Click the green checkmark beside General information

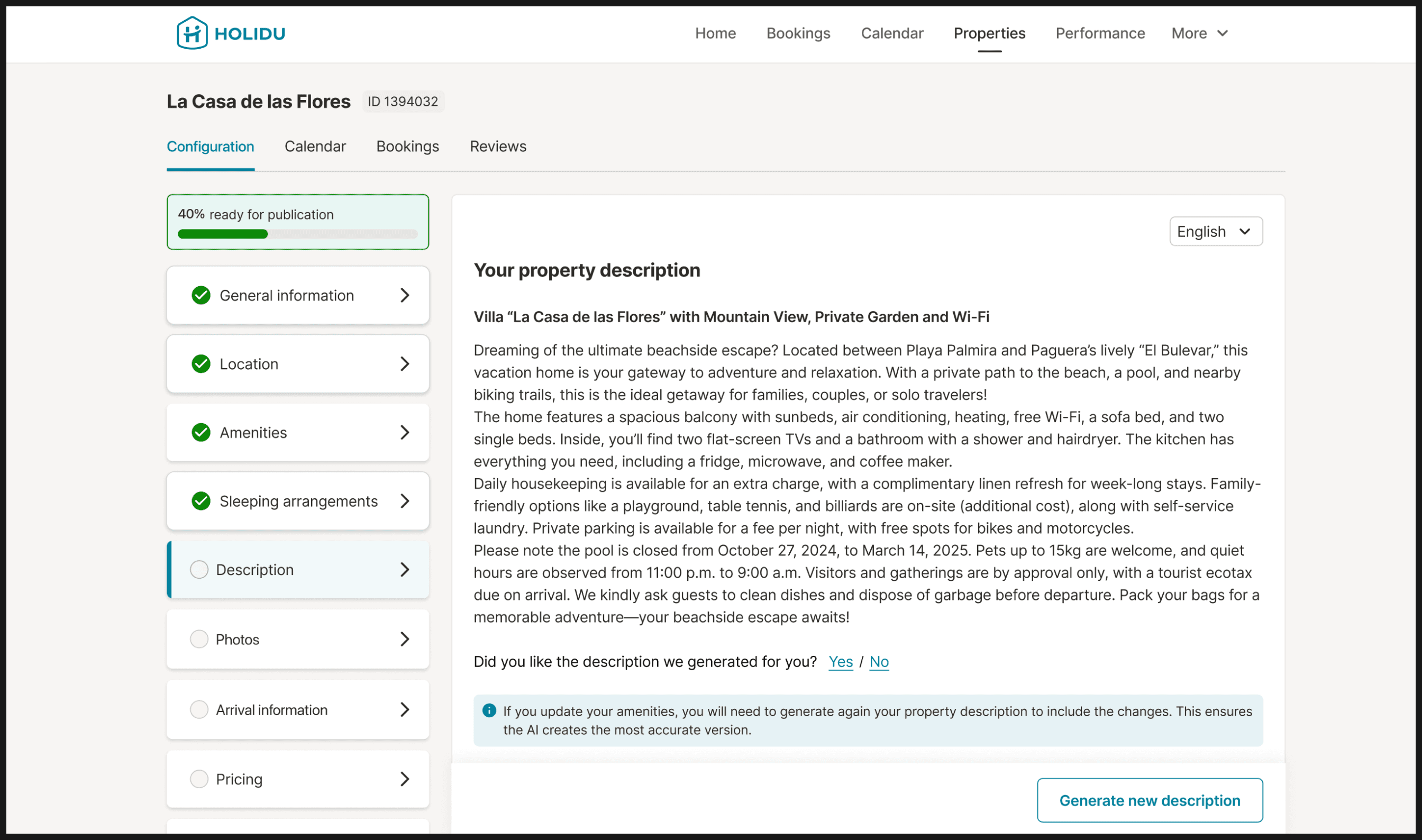point(201,296)
